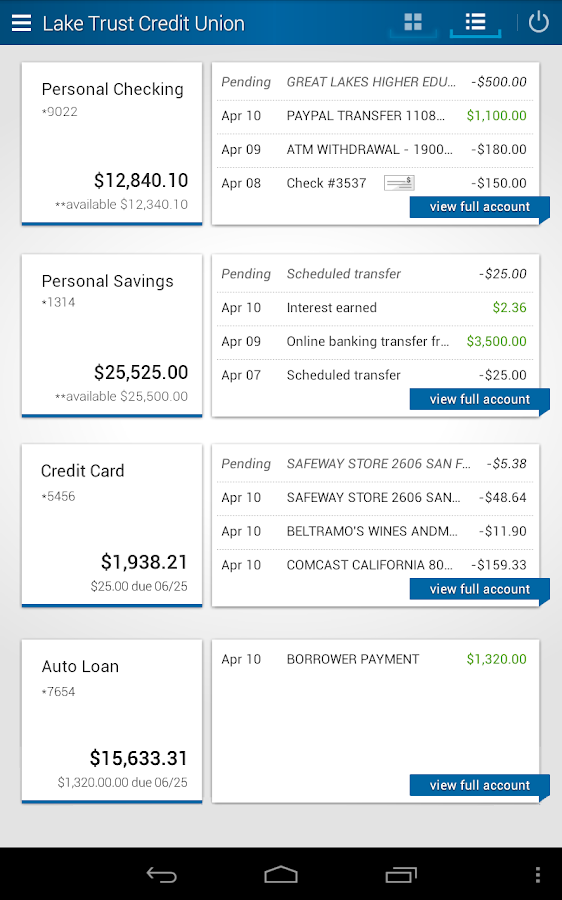The width and height of the screenshot is (562, 900).
Task: Open the Personal Checking account card
Action: coord(112,143)
